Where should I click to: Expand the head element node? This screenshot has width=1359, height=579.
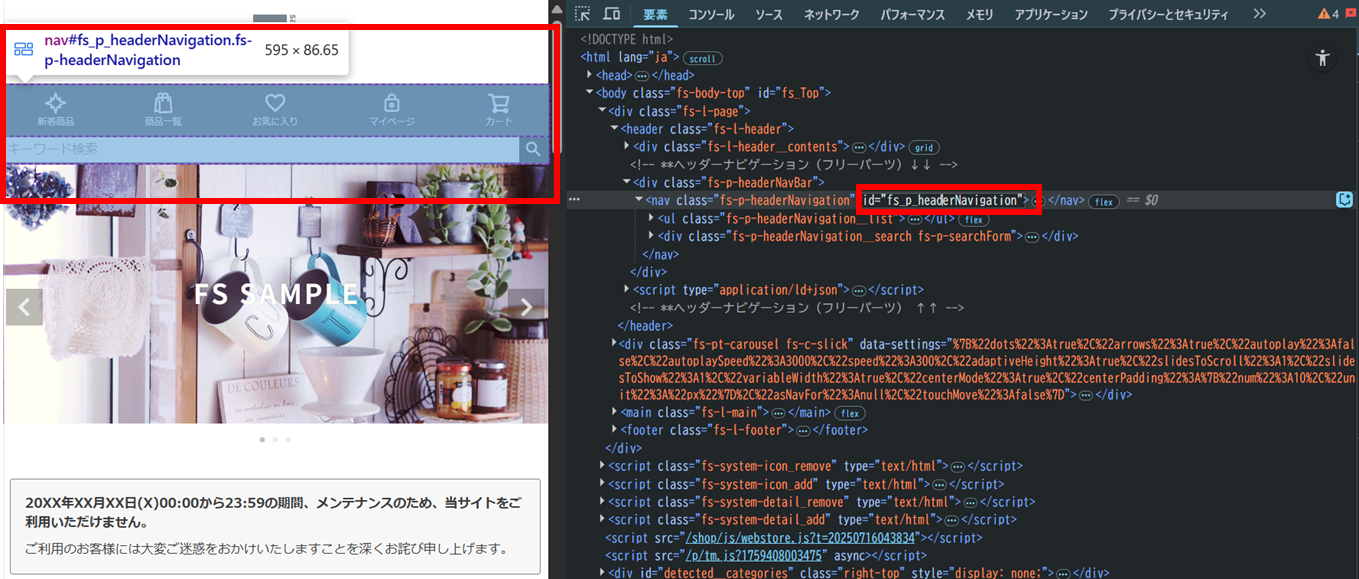tap(589, 75)
